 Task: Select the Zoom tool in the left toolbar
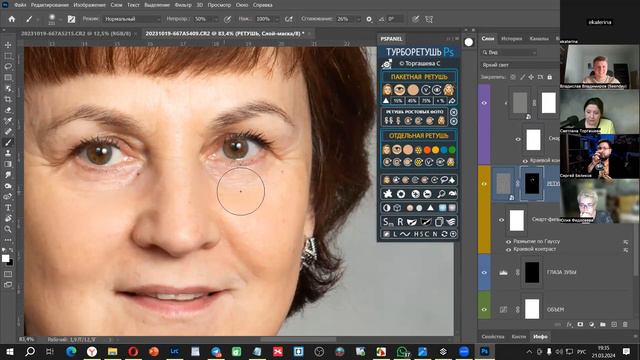pyautogui.click(x=8, y=229)
